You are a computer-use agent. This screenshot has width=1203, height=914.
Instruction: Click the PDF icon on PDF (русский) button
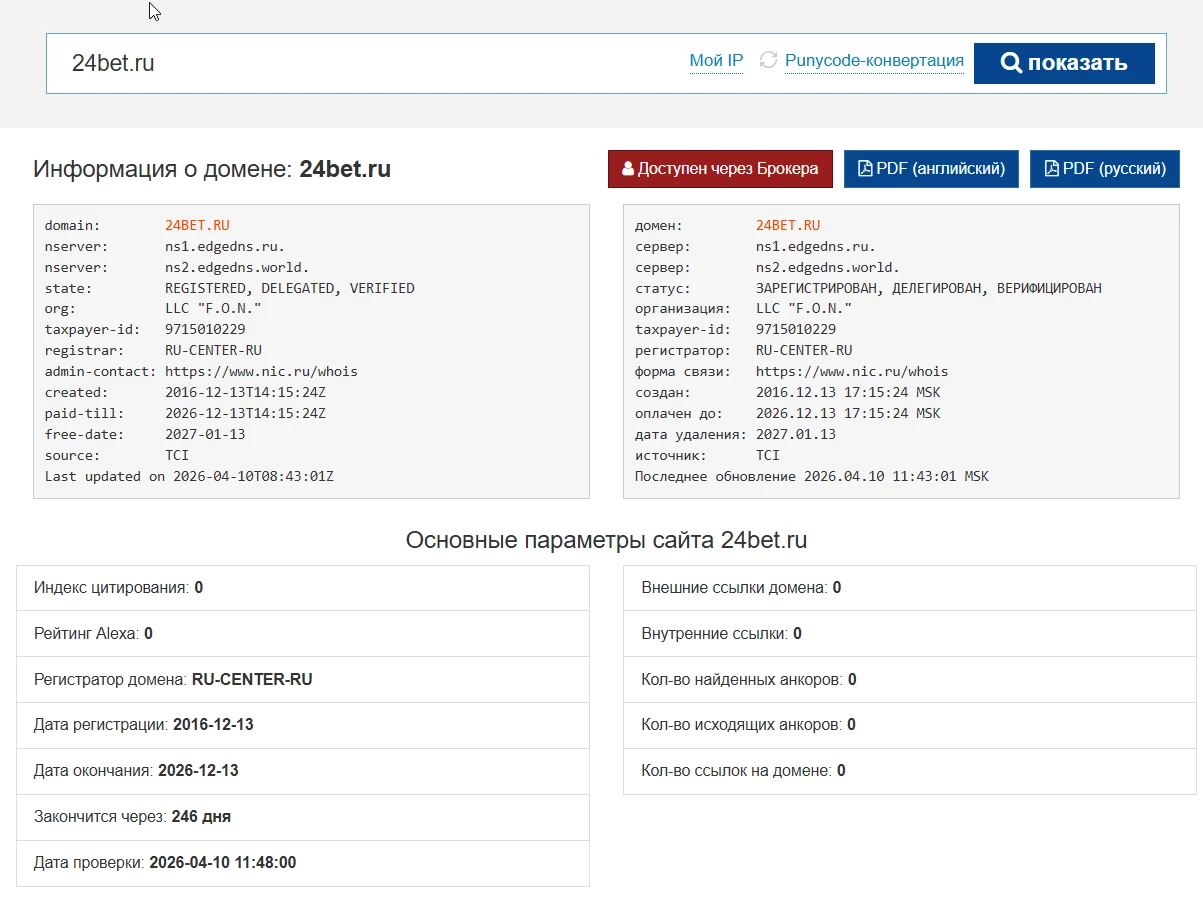click(1050, 168)
